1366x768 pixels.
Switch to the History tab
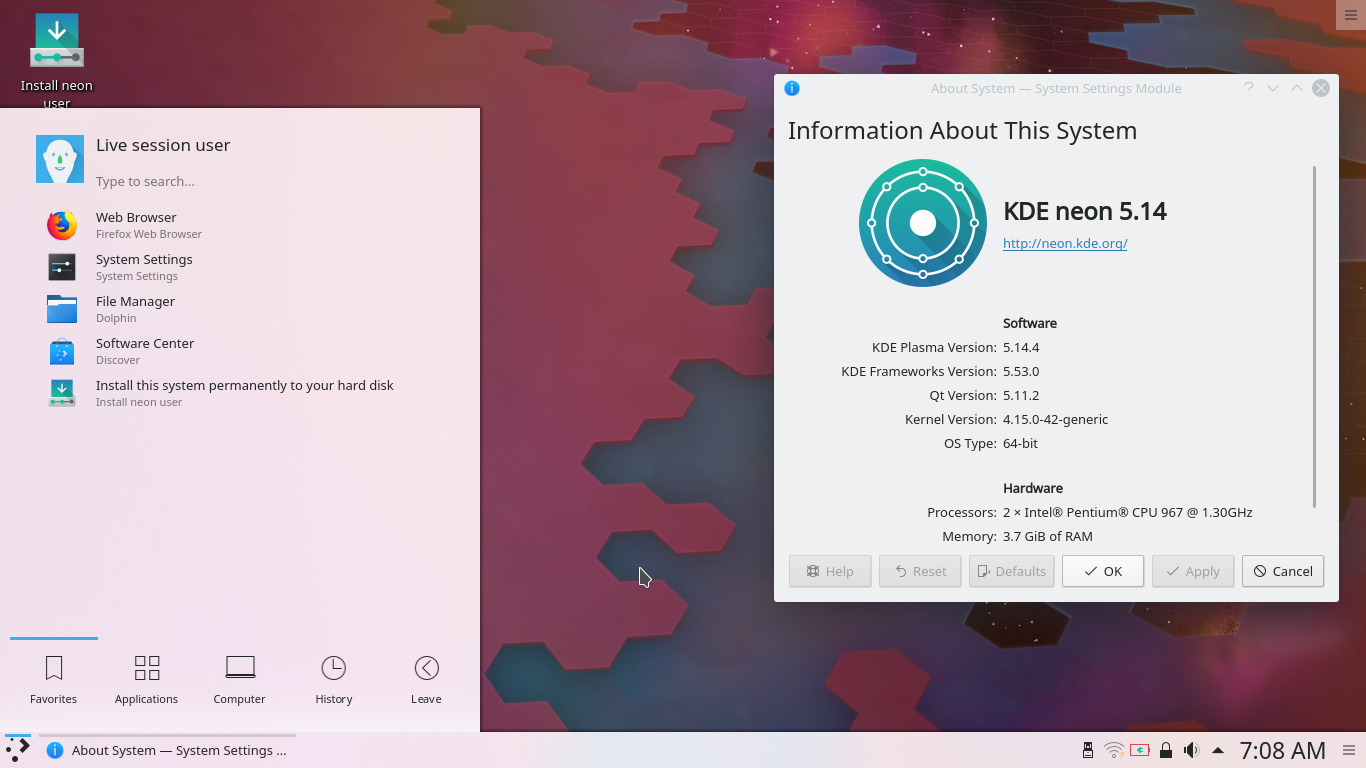pos(333,678)
